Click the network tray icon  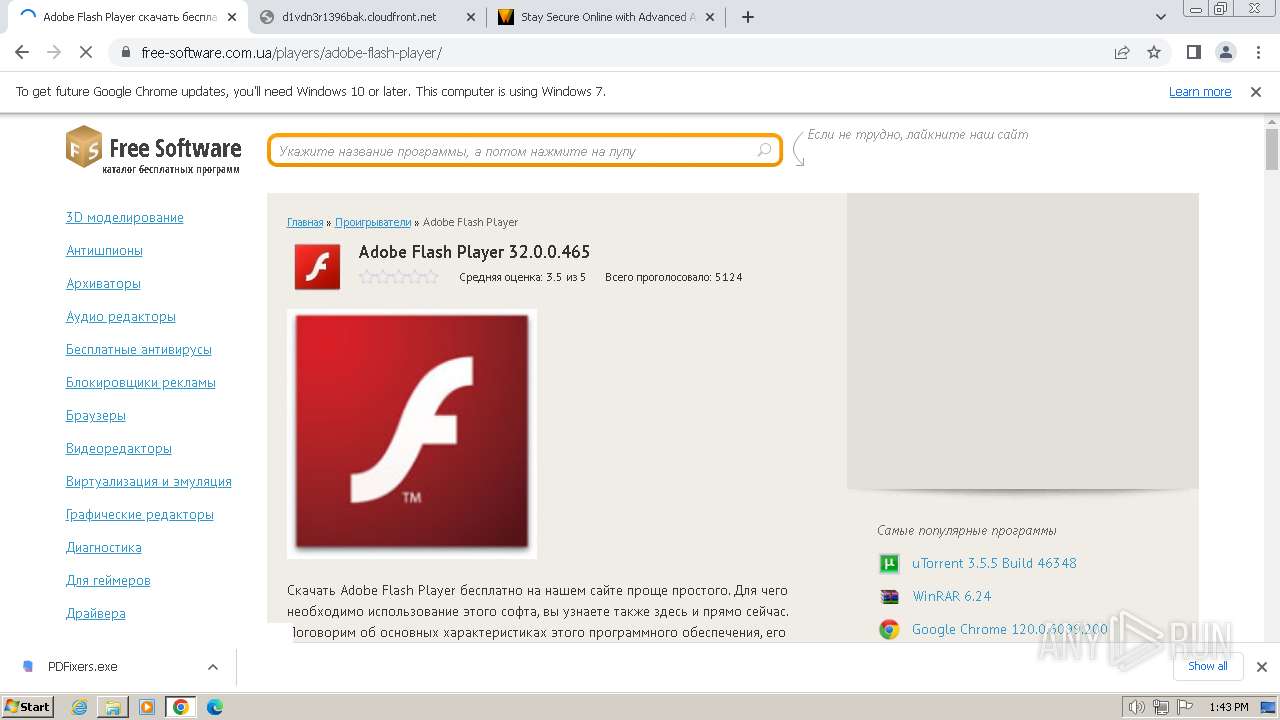(1161, 707)
